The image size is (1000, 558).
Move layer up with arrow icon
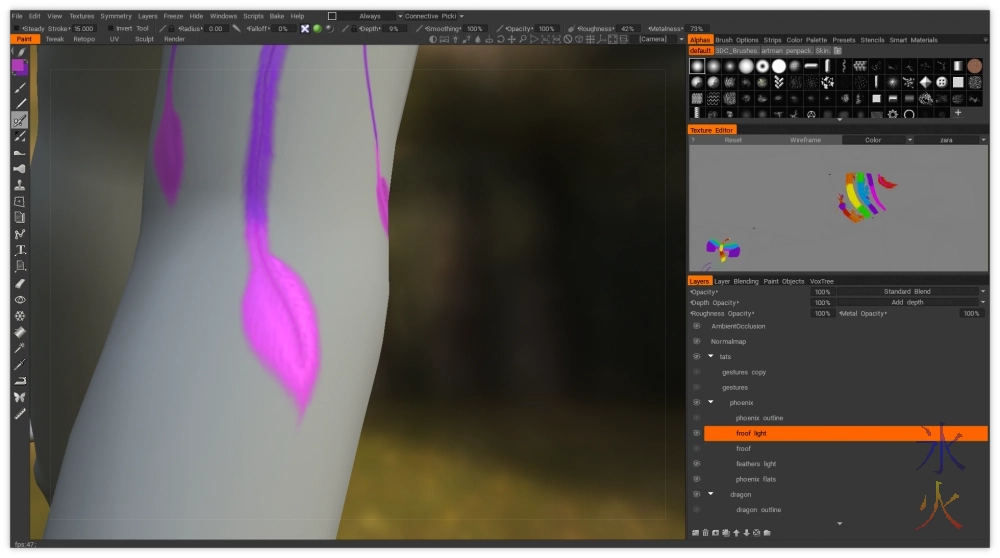tap(736, 532)
